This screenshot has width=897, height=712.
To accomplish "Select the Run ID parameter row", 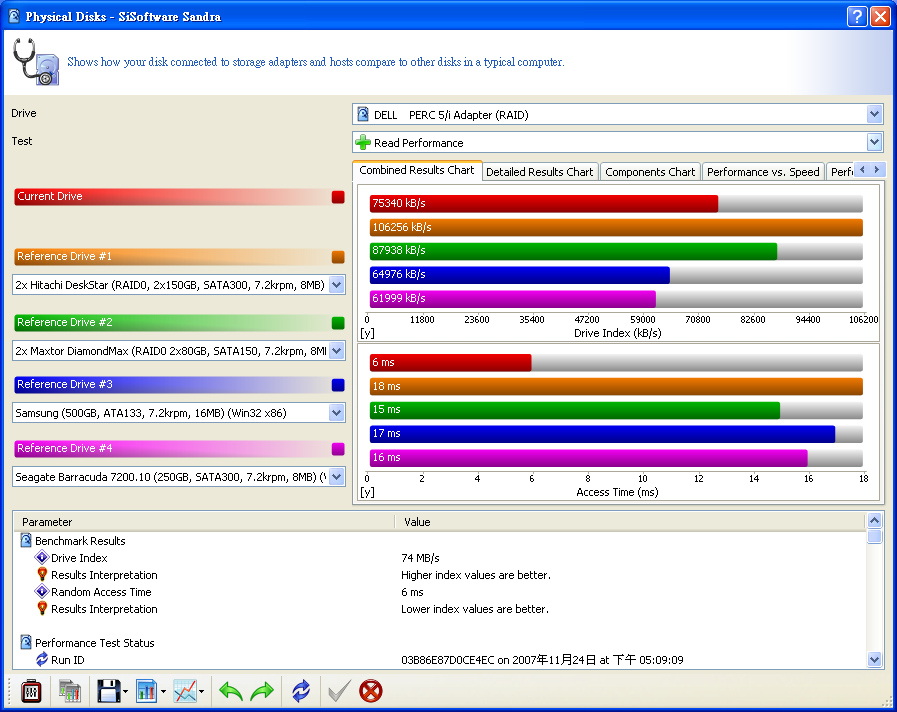I will tap(439, 659).
